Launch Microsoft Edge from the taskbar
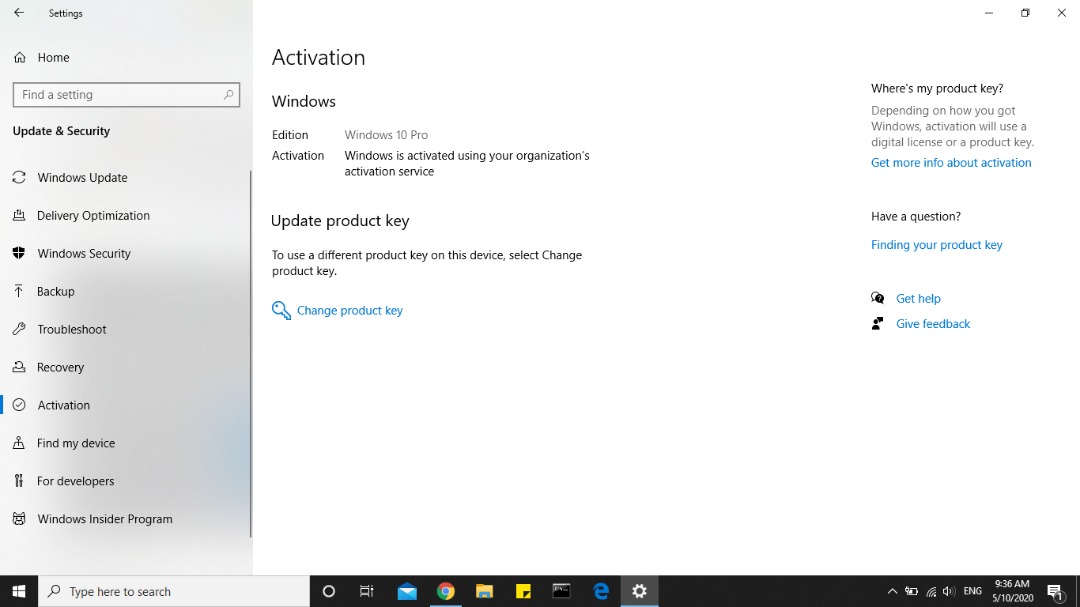 click(x=600, y=591)
